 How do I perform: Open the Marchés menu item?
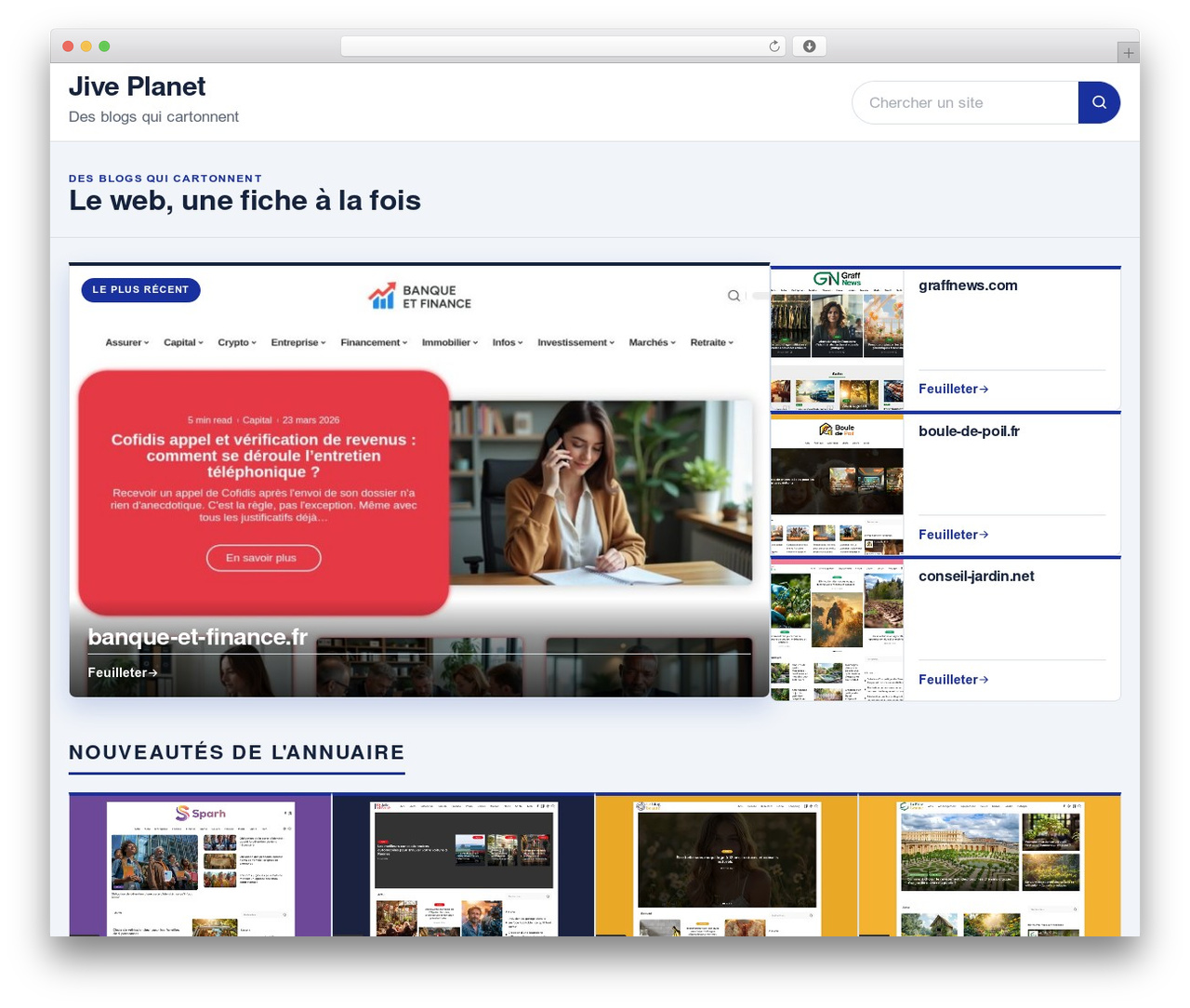[652, 342]
